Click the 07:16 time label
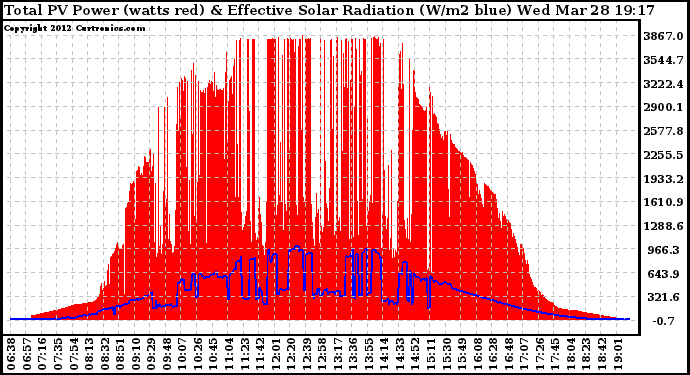690x375 pixels. [42, 353]
